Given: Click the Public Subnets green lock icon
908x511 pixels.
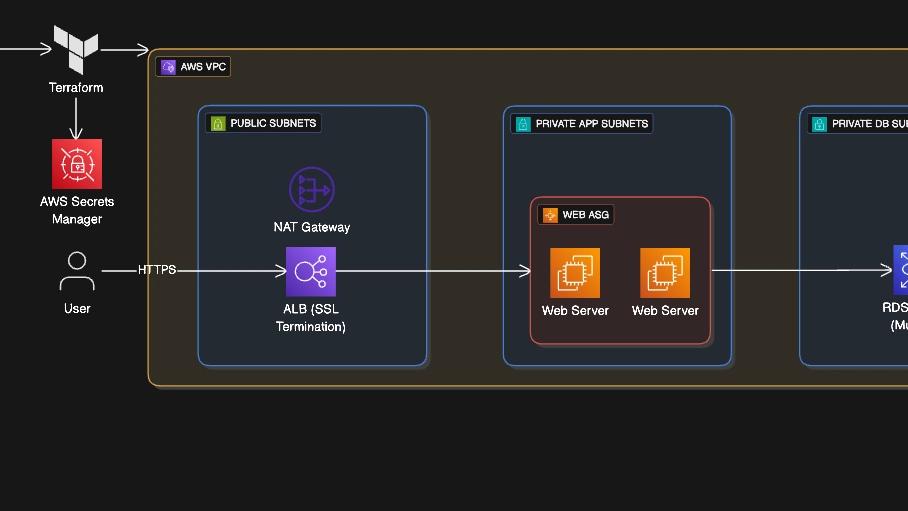Looking at the screenshot, I should click(x=218, y=124).
